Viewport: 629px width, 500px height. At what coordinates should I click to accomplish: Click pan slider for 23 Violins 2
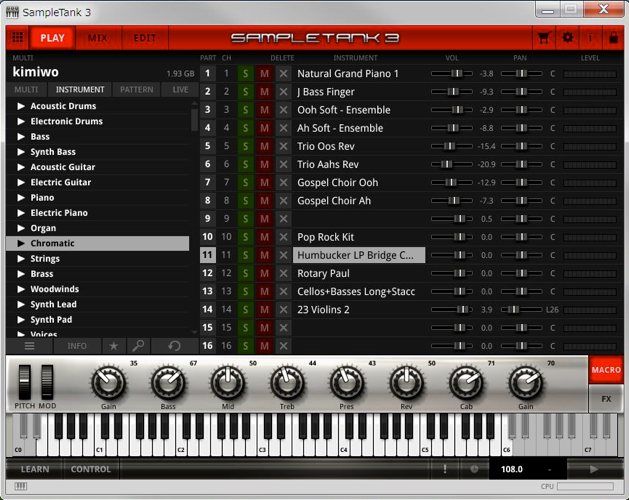pyautogui.click(x=521, y=310)
